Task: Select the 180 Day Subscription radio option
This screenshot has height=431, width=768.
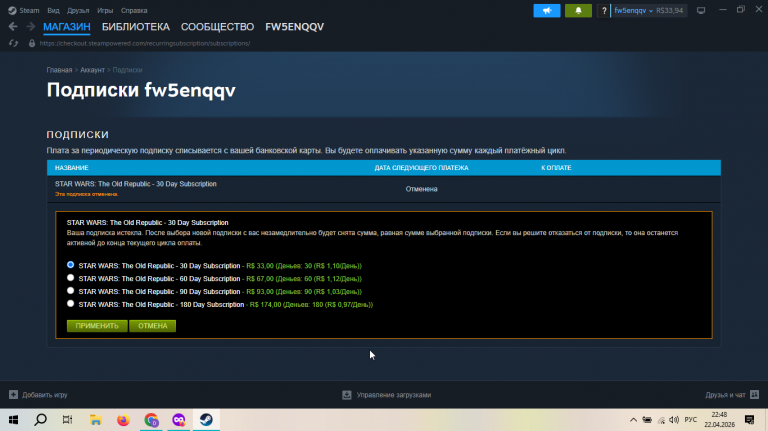Action: point(71,304)
